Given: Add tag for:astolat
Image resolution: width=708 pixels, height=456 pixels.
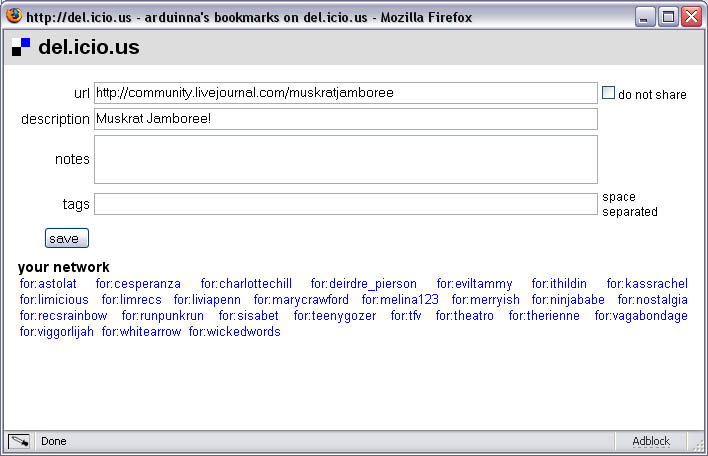Looking at the screenshot, I should [x=48, y=284].
